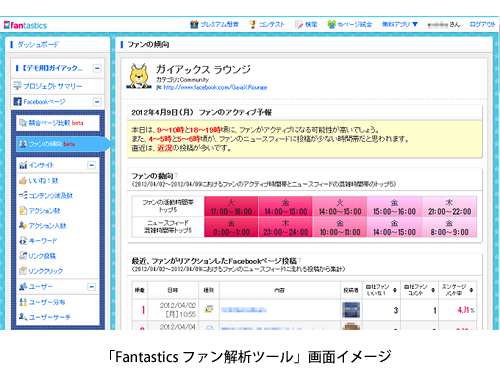Go to ダッシュボード in the sidebar
This screenshot has height=376, width=500.
point(38,44)
